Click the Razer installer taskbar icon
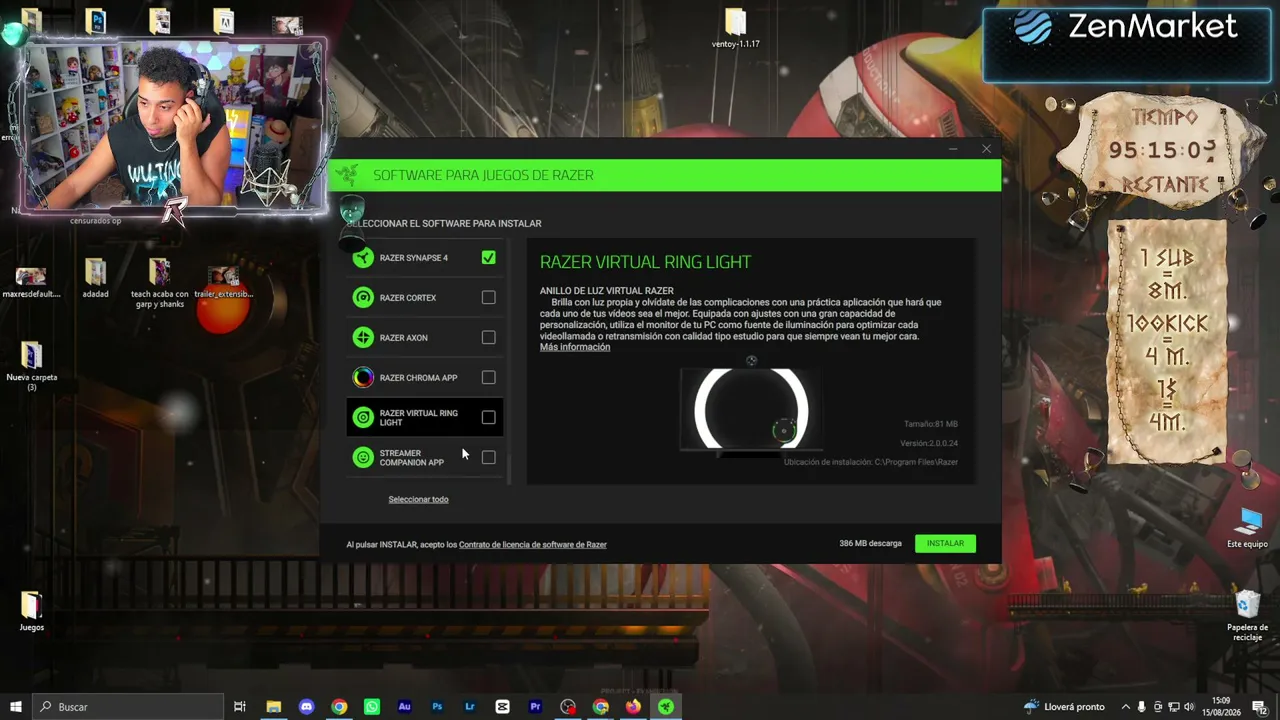The height and width of the screenshot is (720, 1280). pyautogui.click(x=666, y=707)
